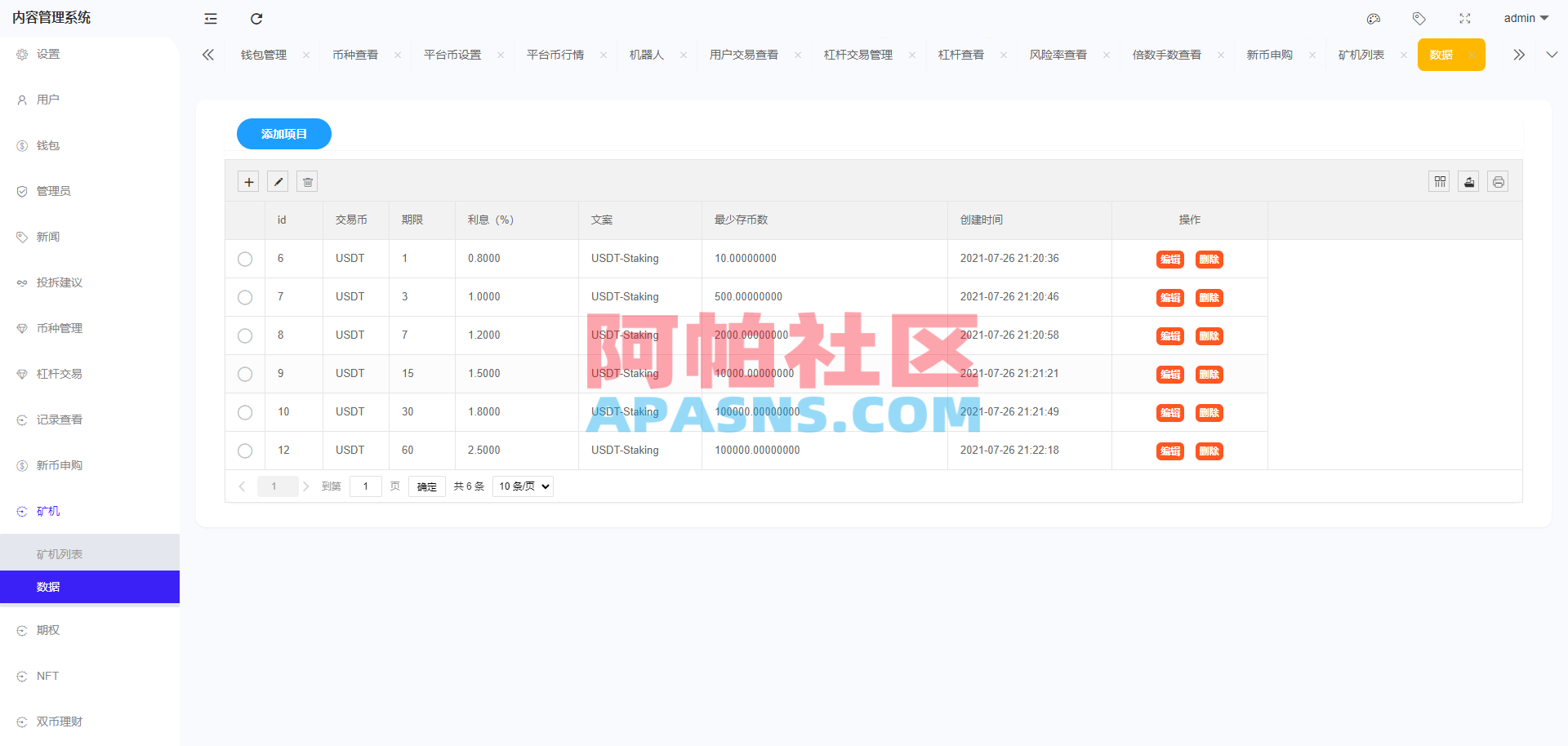This screenshot has height=746, width=1568.
Task: Click the add (+) icon above the table
Action: [248, 181]
